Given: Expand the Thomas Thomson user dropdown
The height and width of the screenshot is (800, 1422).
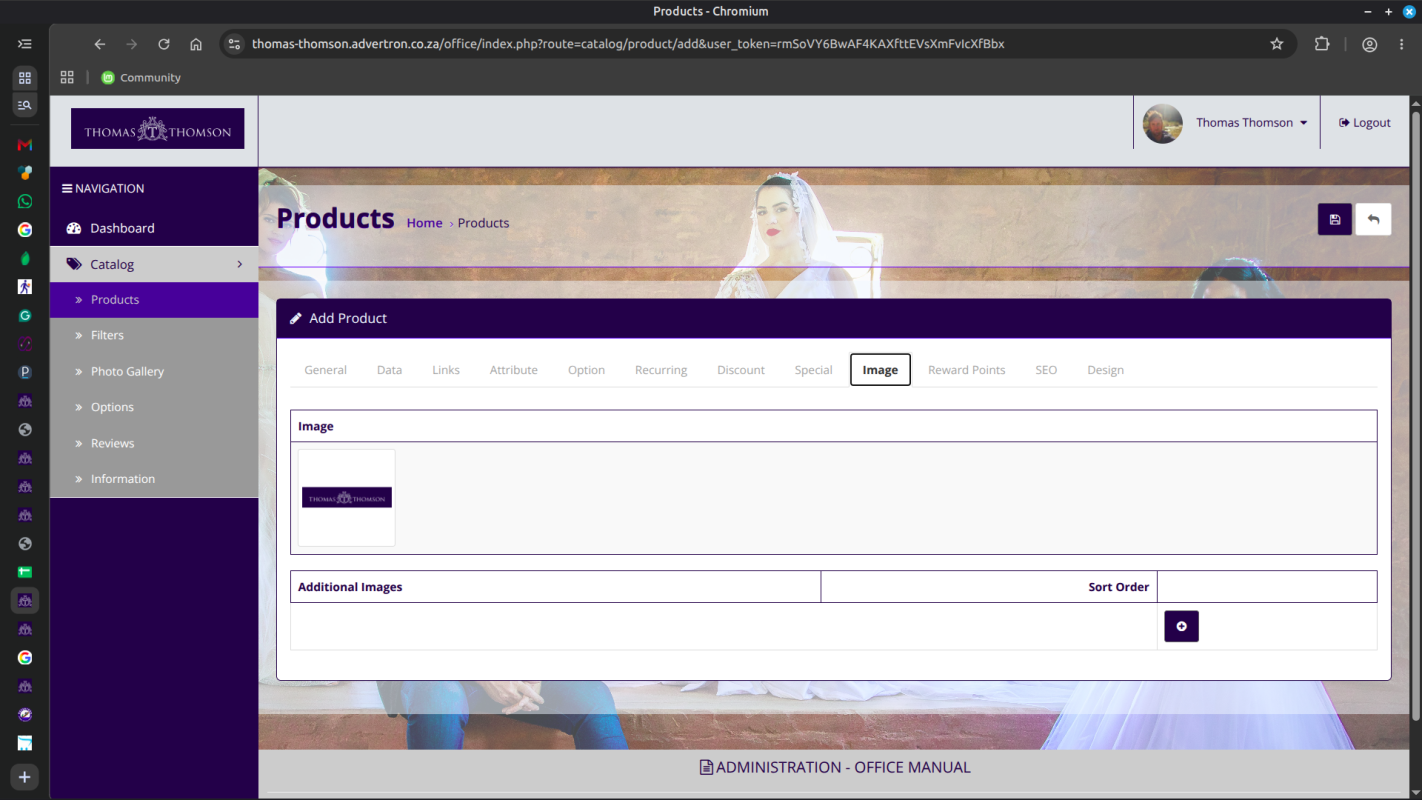Looking at the screenshot, I should point(1251,123).
